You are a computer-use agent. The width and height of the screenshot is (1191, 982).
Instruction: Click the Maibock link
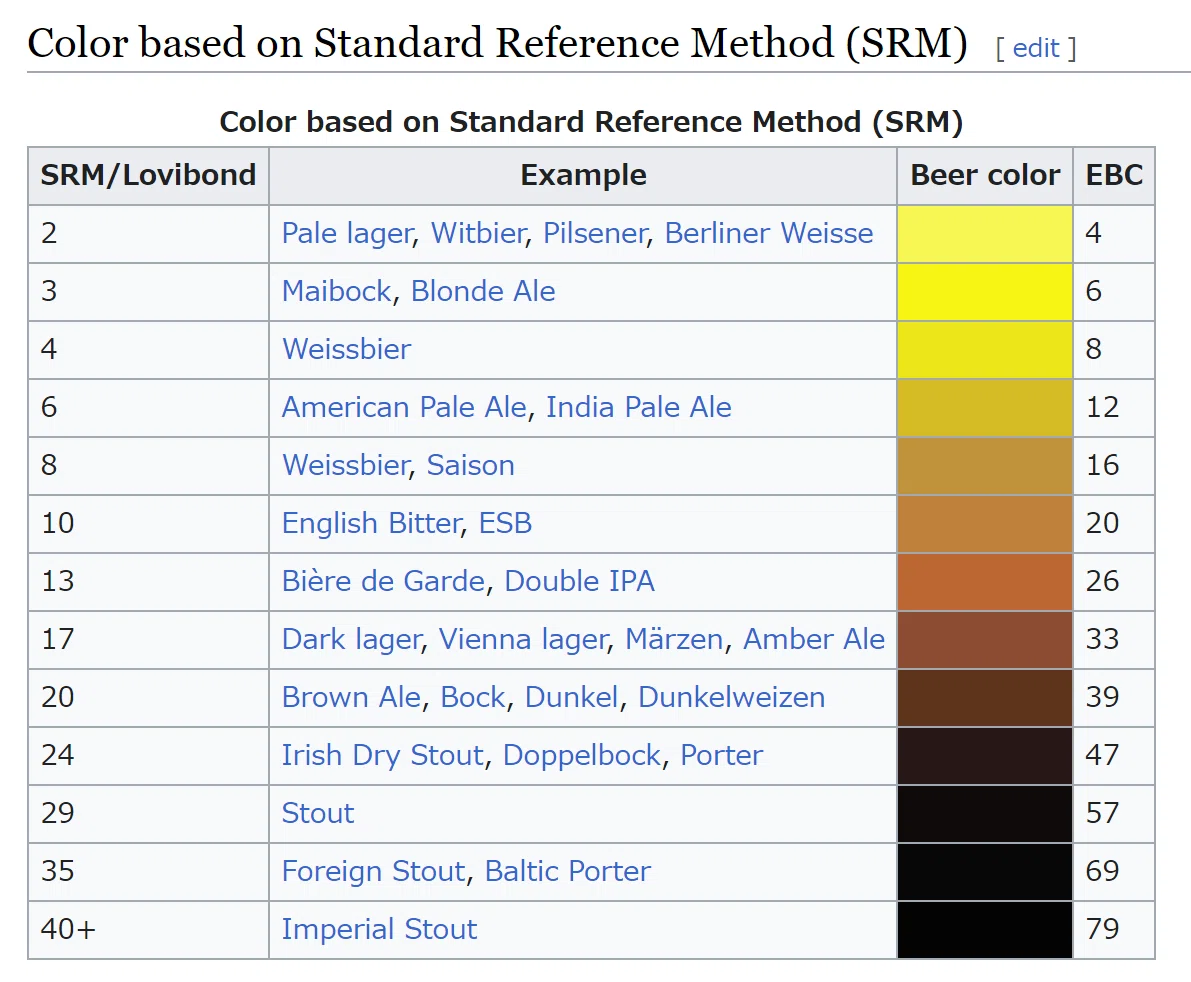click(337, 291)
